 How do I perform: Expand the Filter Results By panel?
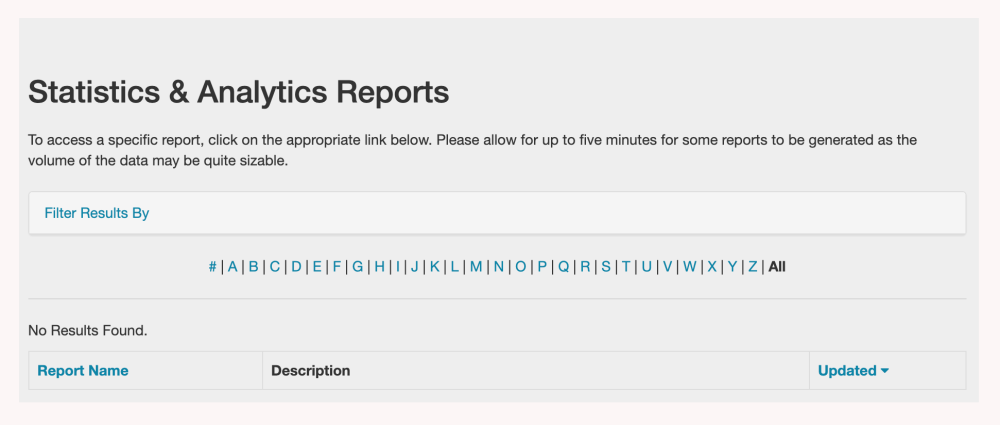point(97,213)
